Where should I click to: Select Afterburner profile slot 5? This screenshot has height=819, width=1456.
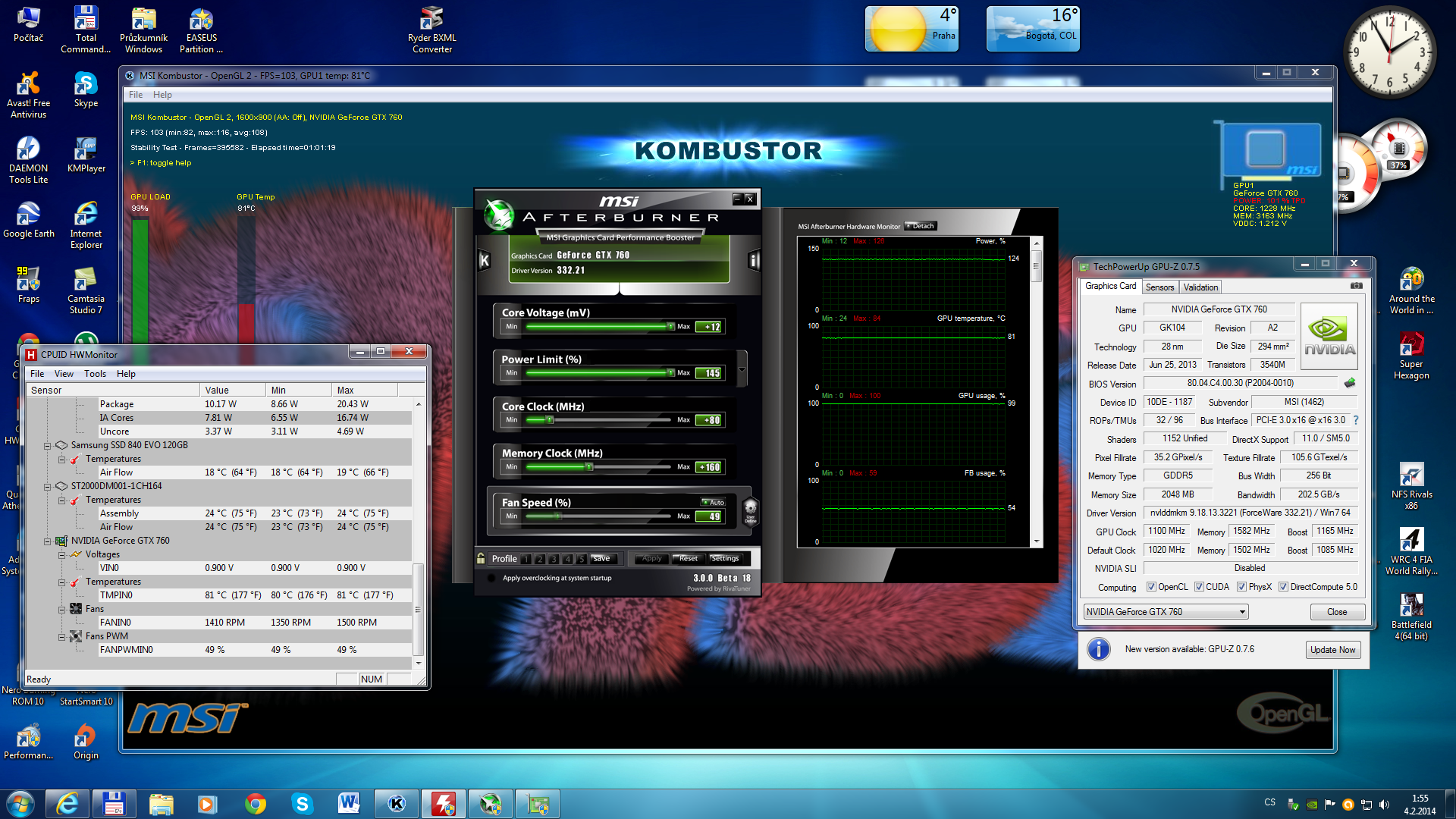coord(581,559)
